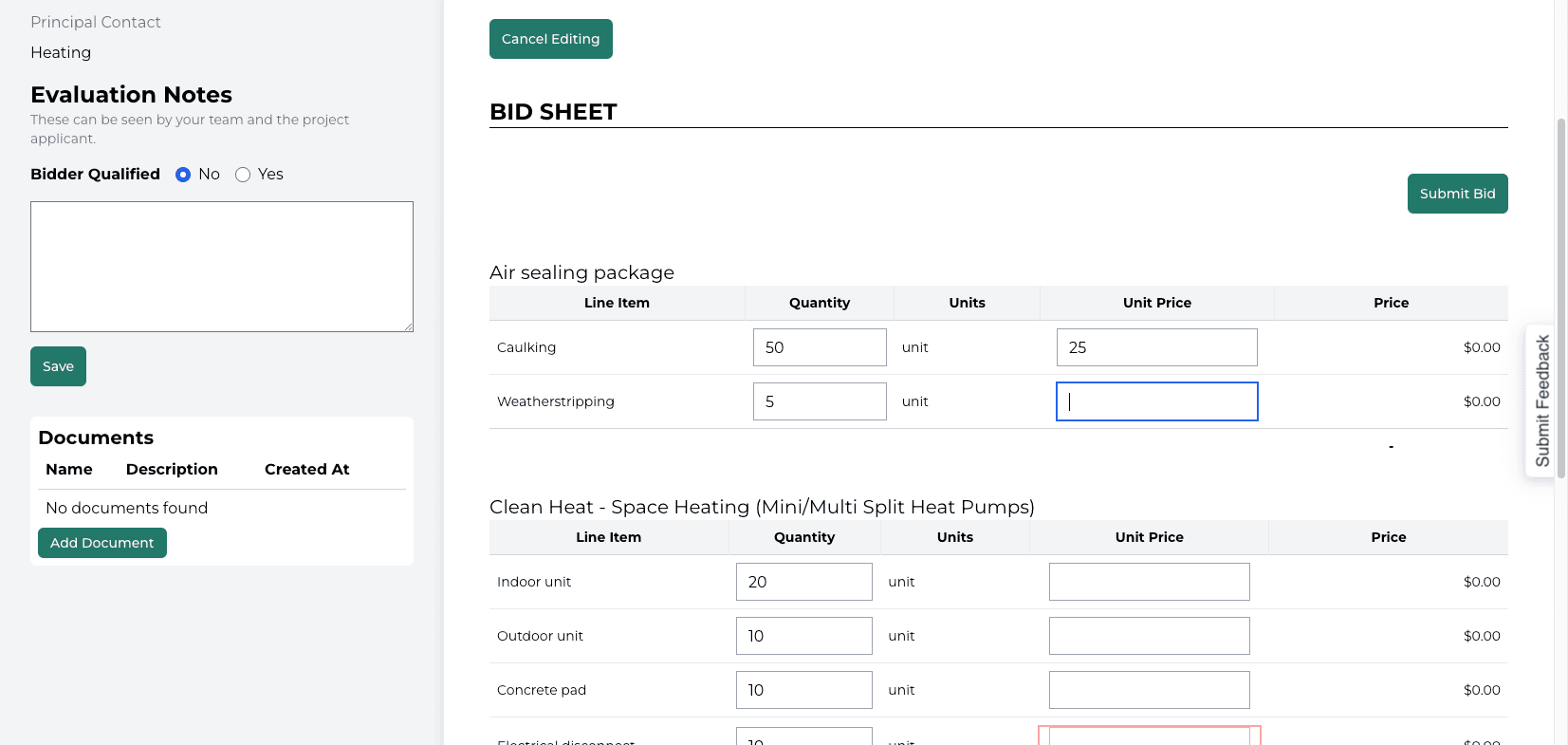The width and height of the screenshot is (1568, 745).
Task: Edit the Caulking quantity field
Action: pos(820,347)
